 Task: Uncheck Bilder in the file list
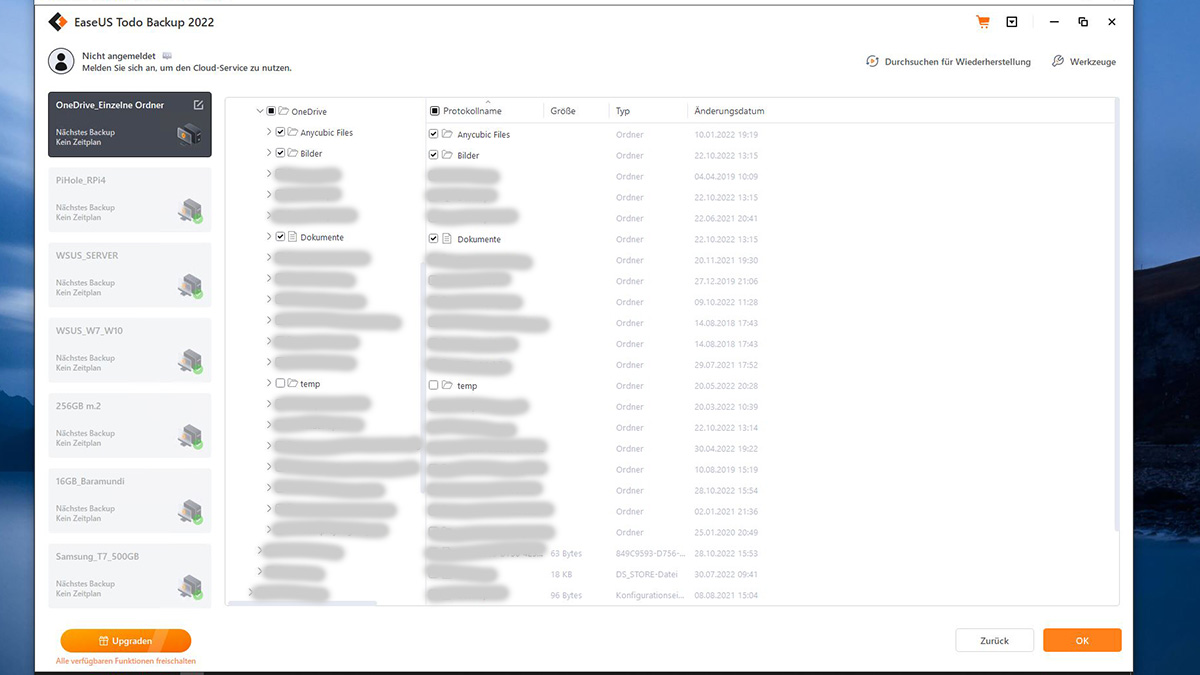(433, 155)
